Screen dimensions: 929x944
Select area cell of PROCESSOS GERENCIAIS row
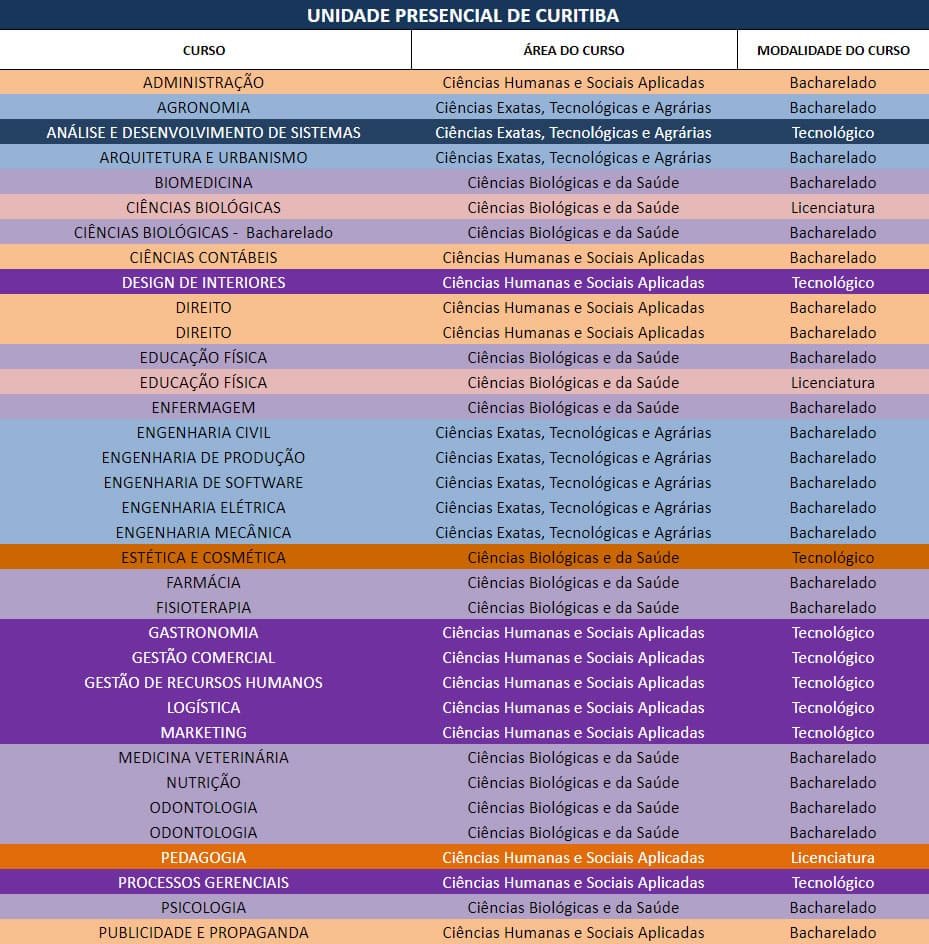(x=574, y=883)
